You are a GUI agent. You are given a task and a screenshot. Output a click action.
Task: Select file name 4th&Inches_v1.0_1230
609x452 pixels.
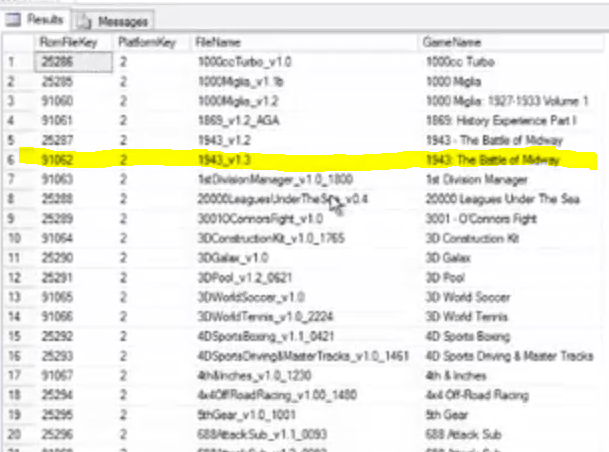(254, 376)
